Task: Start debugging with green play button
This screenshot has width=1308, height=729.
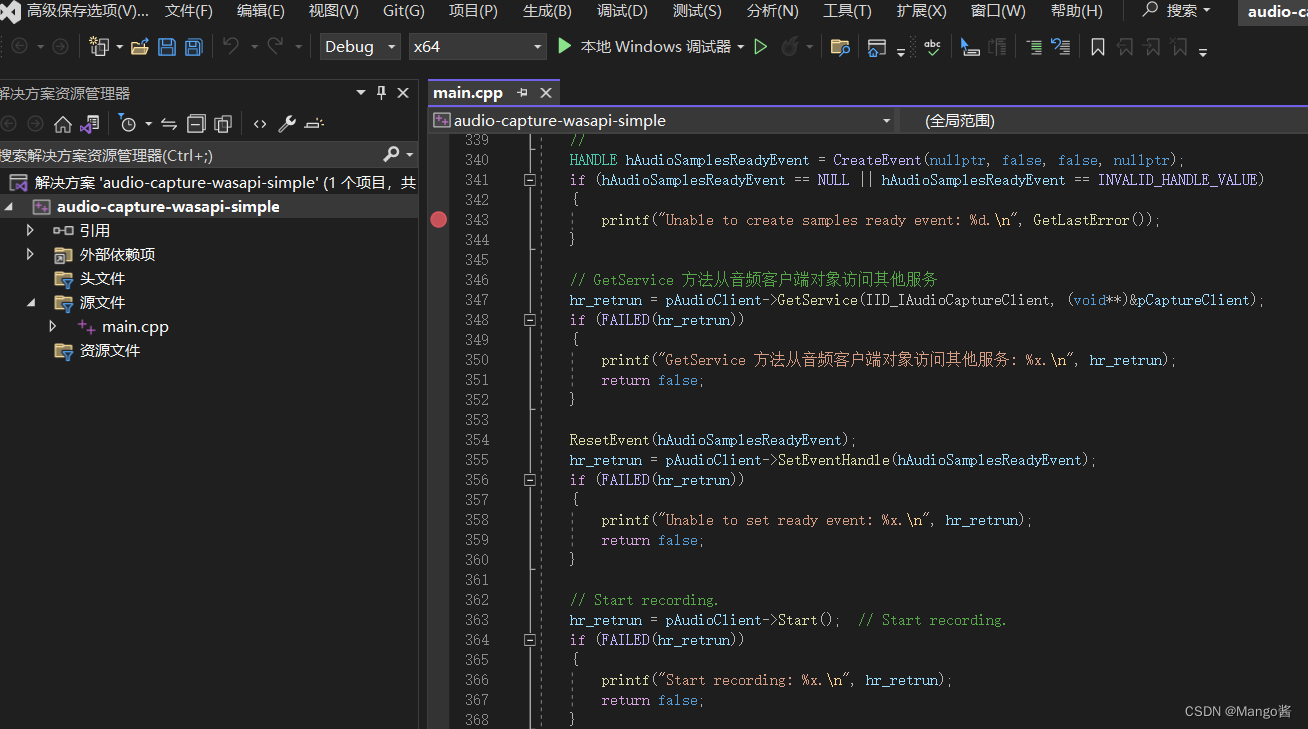Action: (x=565, y=46)
